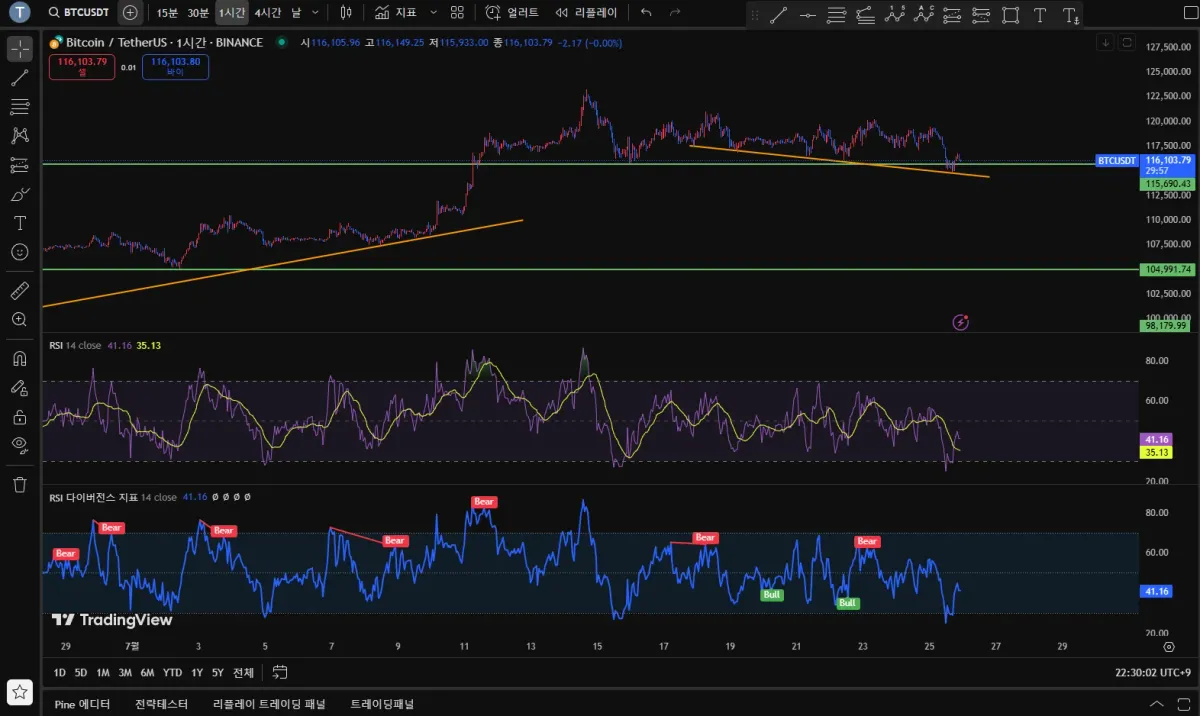The height and width of the screenshot is (716, 1200).
Task: Open the 전략테스터 tab
Action: pos(161,704)
